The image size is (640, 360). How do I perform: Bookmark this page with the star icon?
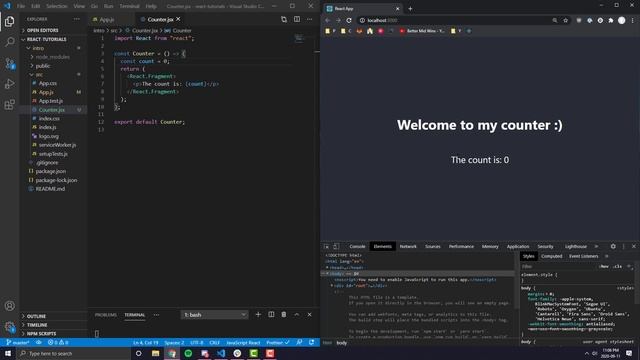click(566, 20)
